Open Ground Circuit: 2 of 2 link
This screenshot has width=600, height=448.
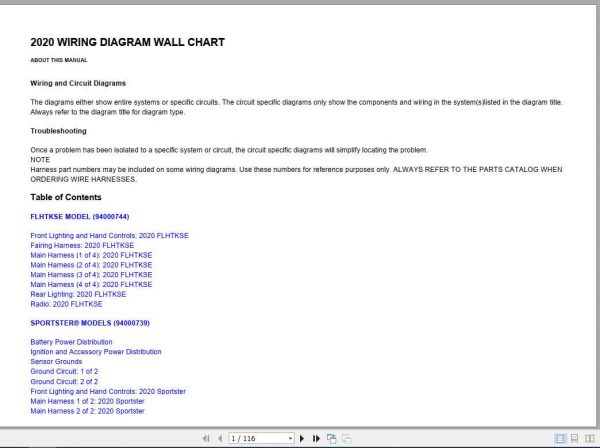click(x=64, y=381)
